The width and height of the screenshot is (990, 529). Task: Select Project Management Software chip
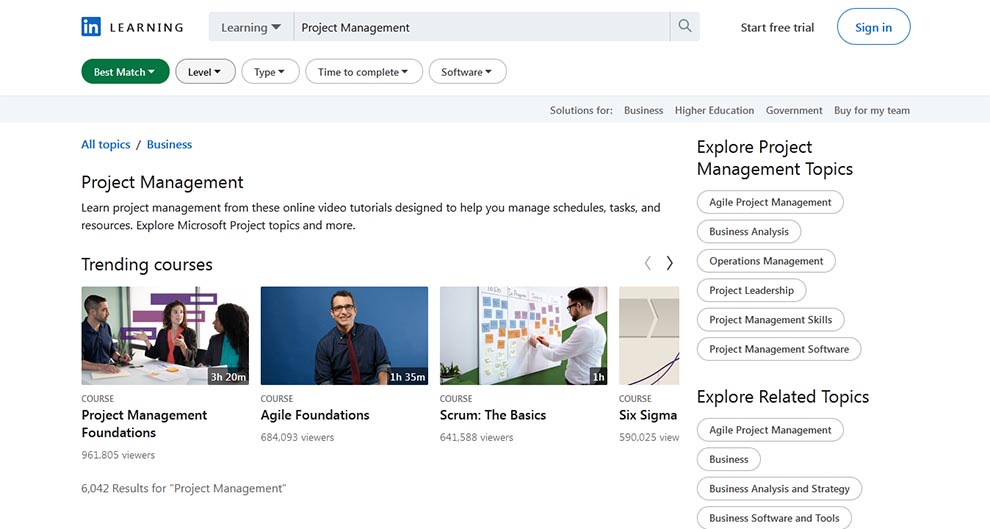pyautogui.click(x=779, y=349)
